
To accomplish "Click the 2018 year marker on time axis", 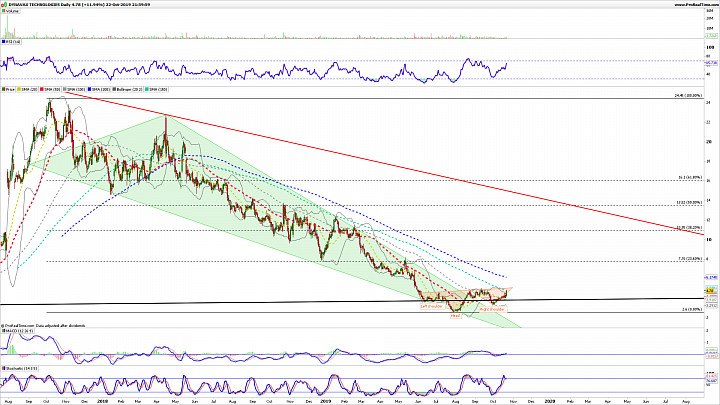I will point(102,401).
